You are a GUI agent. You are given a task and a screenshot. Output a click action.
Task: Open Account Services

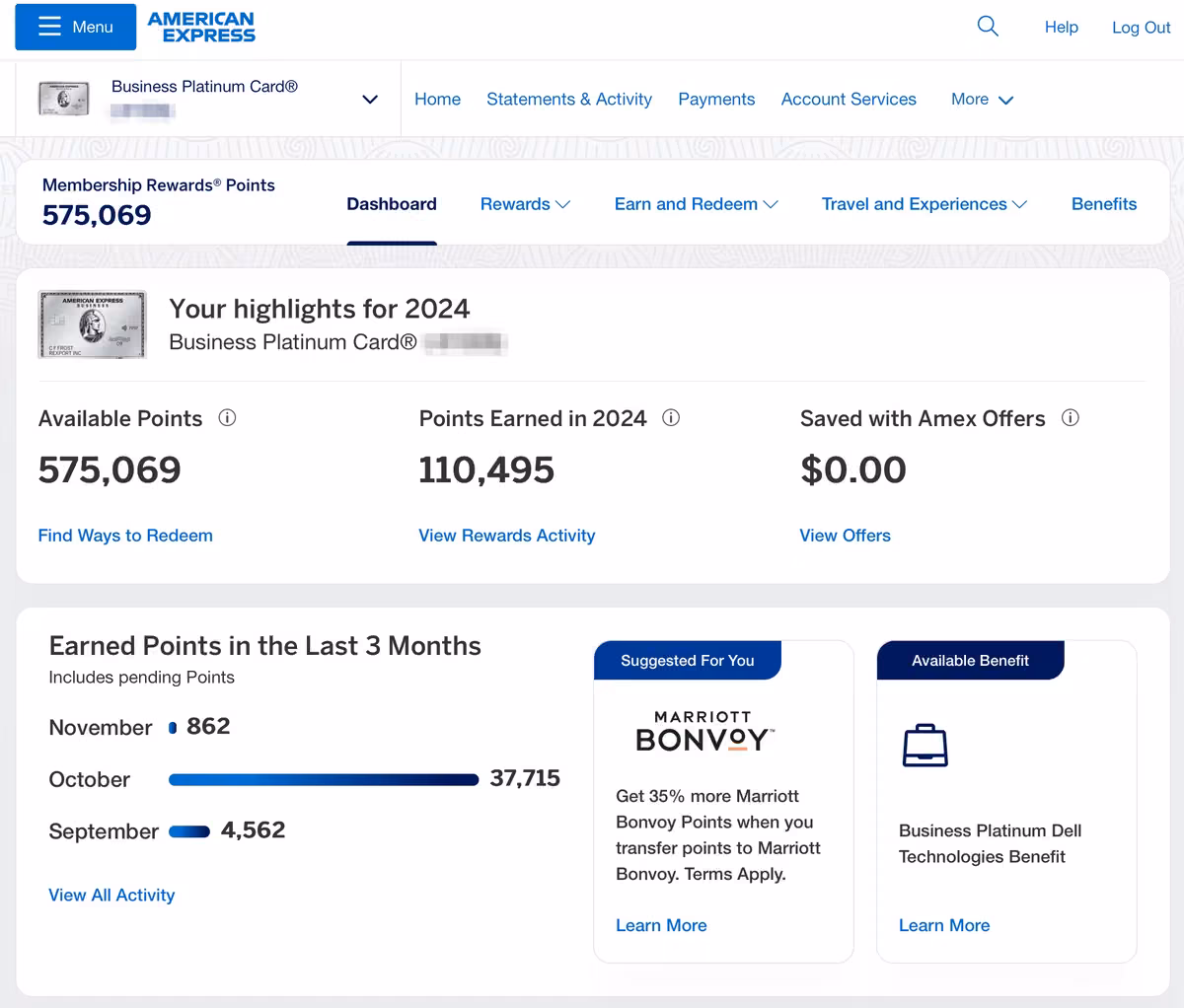849,100
